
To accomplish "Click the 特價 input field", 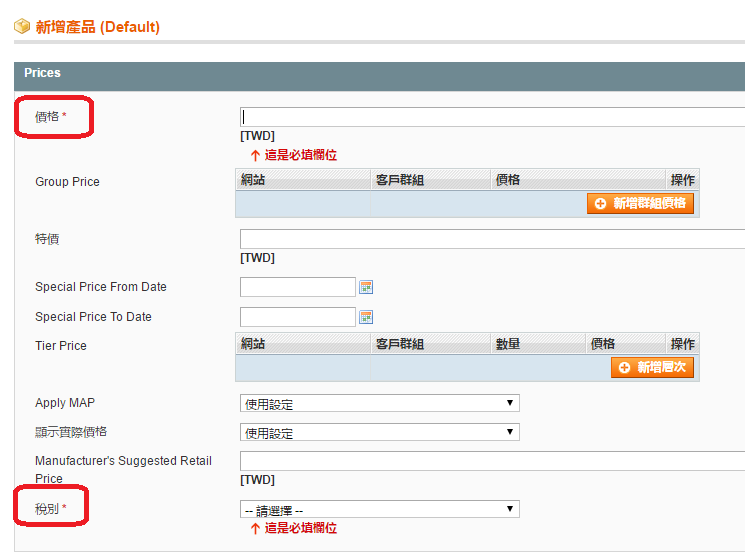I will (492, 239).
